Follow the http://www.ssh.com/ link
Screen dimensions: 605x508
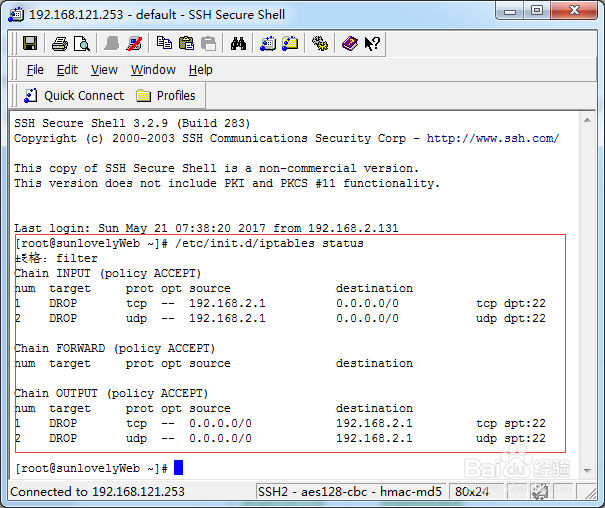click(493, 138)
